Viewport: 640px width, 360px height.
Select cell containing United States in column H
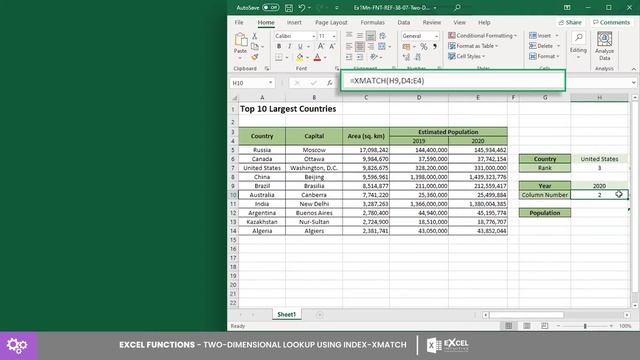[599, 159]
